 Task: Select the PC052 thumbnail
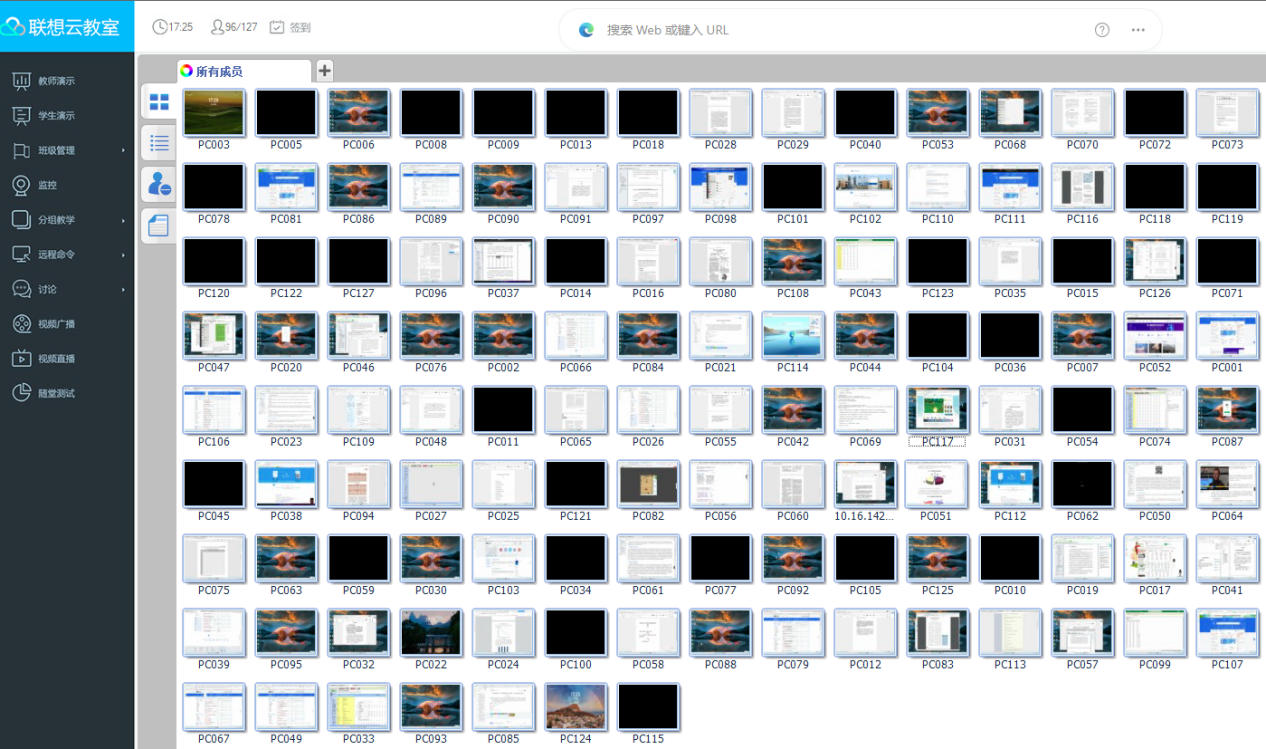(1155, 336)
